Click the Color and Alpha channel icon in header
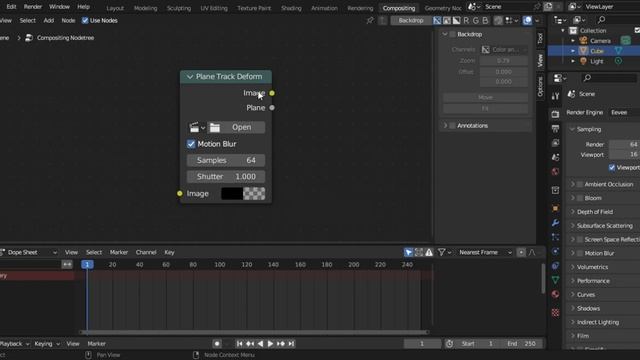The width and height of the screenshot is (640, 360). click(437, 20)
